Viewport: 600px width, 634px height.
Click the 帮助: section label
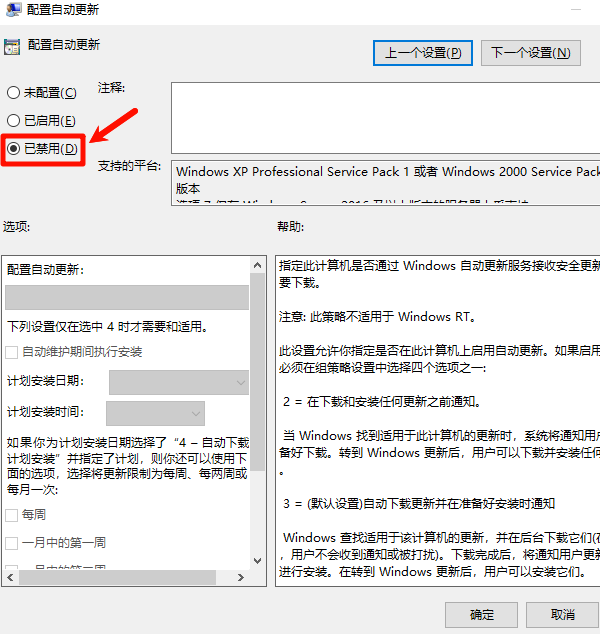(x=290, y=226)
